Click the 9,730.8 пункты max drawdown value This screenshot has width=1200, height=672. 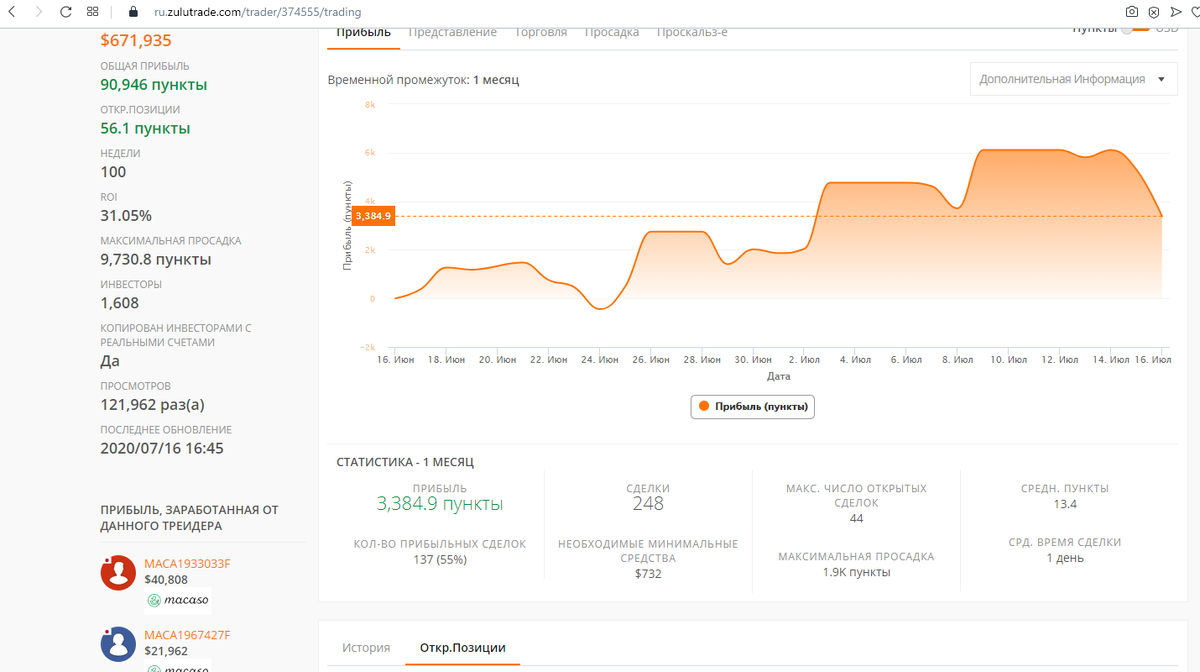[156, 260]
